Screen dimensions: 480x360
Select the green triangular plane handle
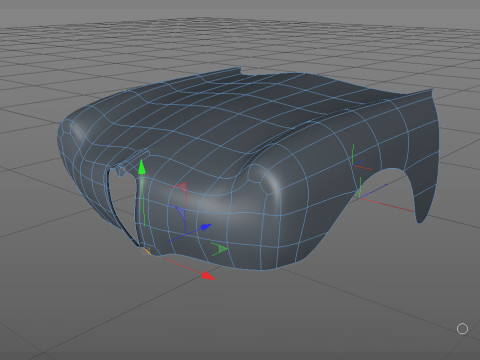pos(220,249)
